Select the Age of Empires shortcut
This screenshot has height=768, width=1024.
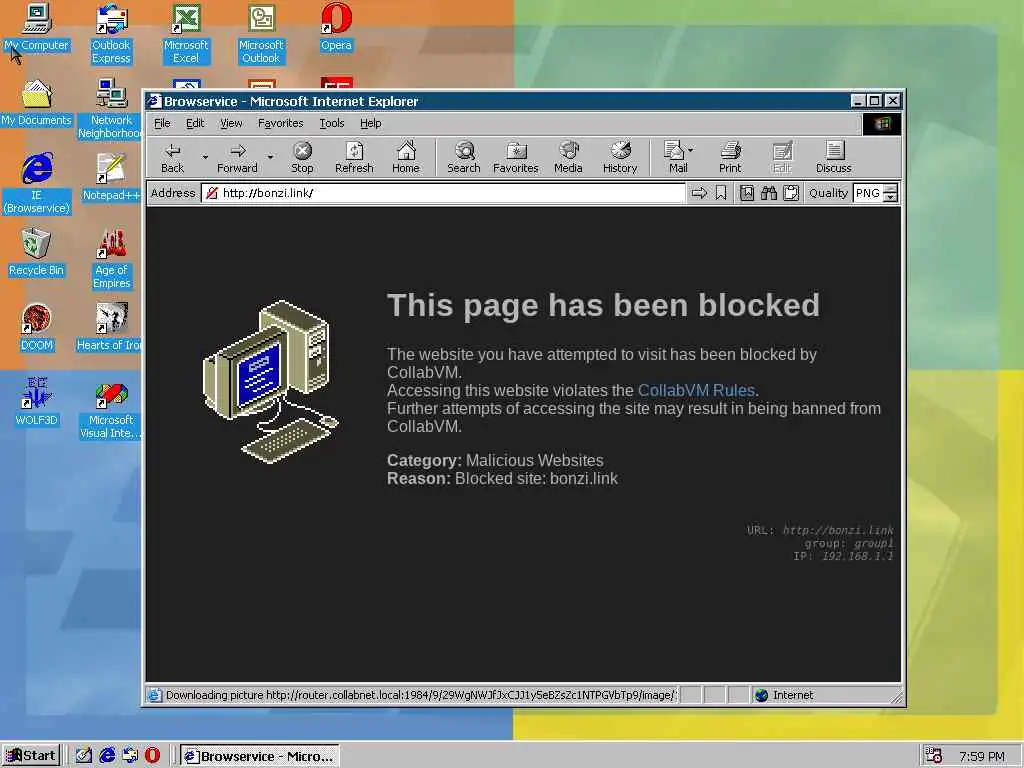tap(111, 259)
